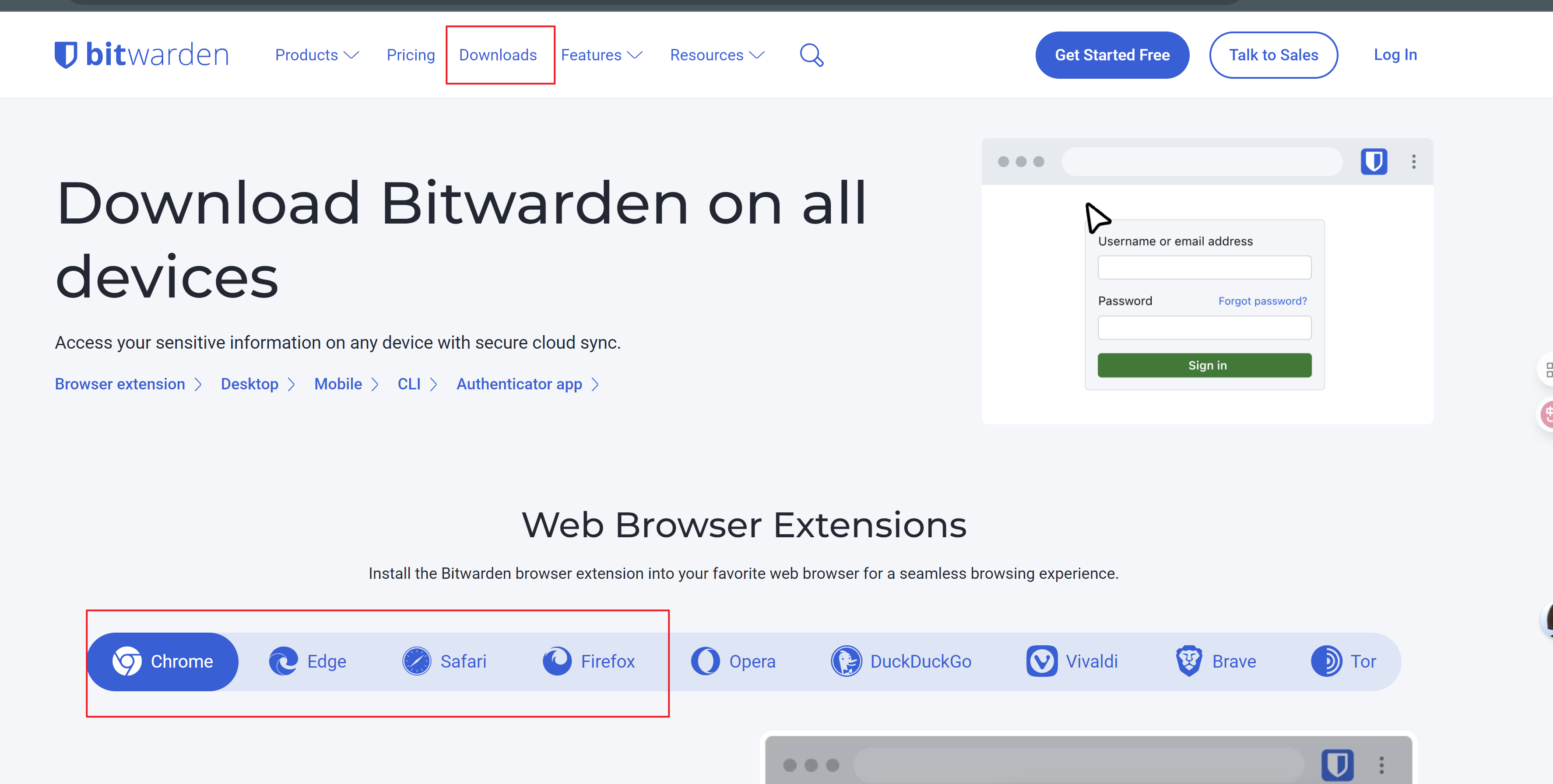Select the Safari browser option

pyautogui.click(x=444, y=661)
